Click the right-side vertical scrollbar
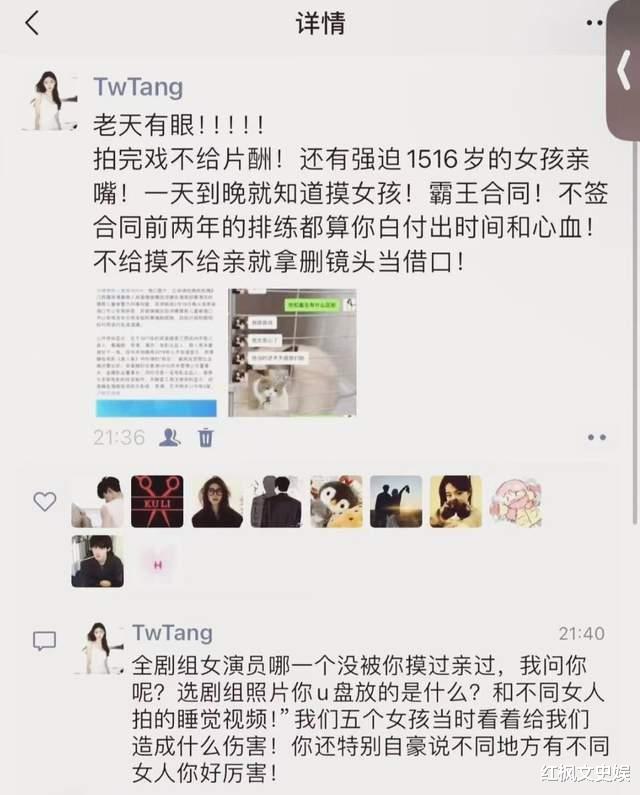This screenshot has height=795, width=640. (635, 332)
